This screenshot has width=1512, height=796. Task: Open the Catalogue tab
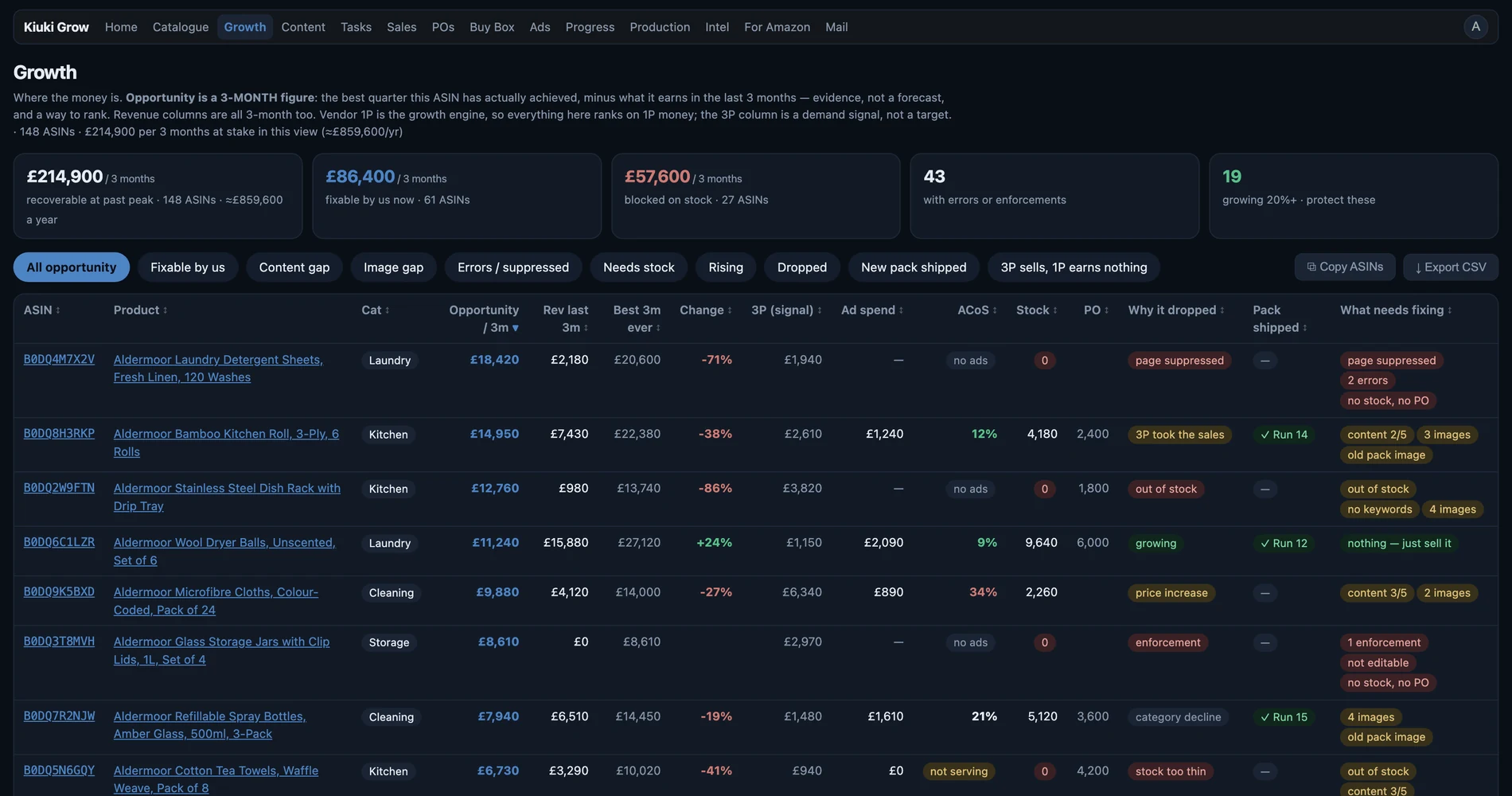(x=181, y=27)
